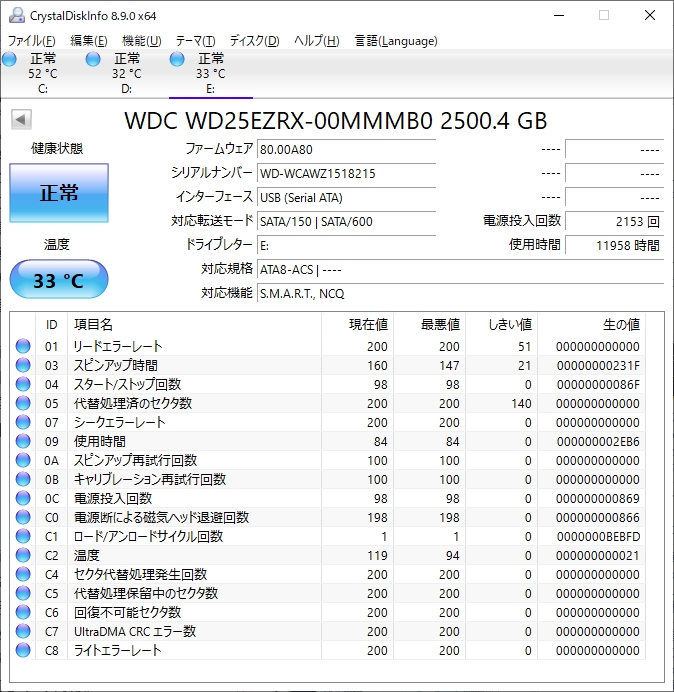This screenshot has height=692, width=674.
Task: Click status orb of row 0C 電源投入回数
Action: pyautogui.click(x=23, y=498)
